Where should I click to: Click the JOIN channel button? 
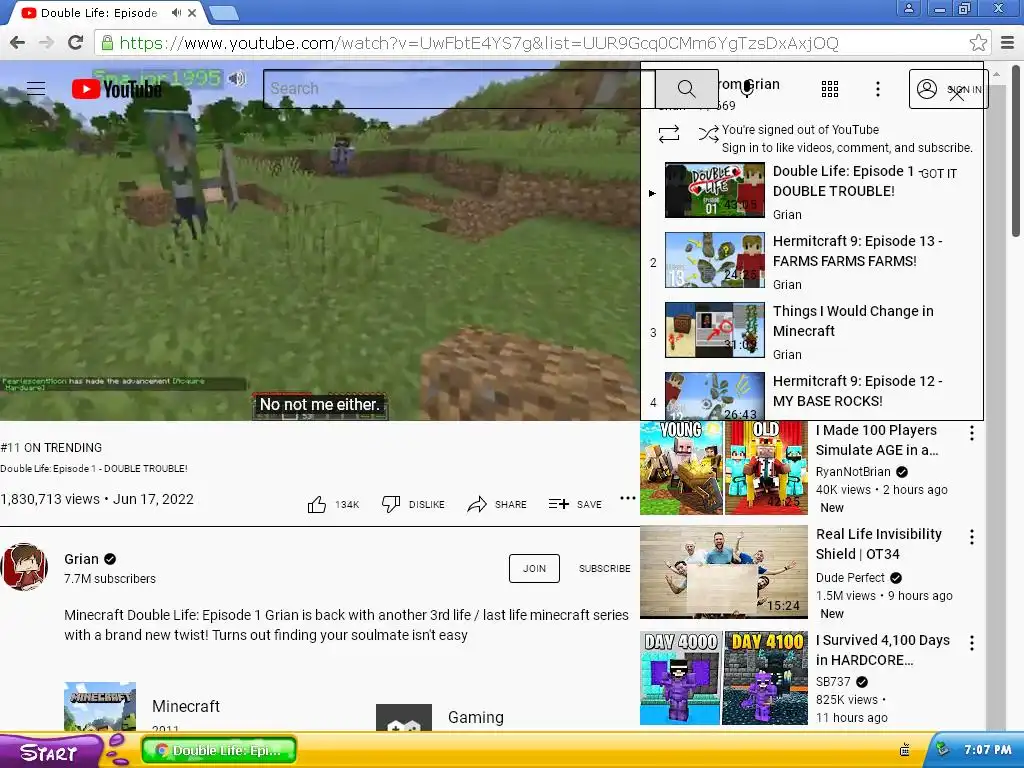pos(534,568)
